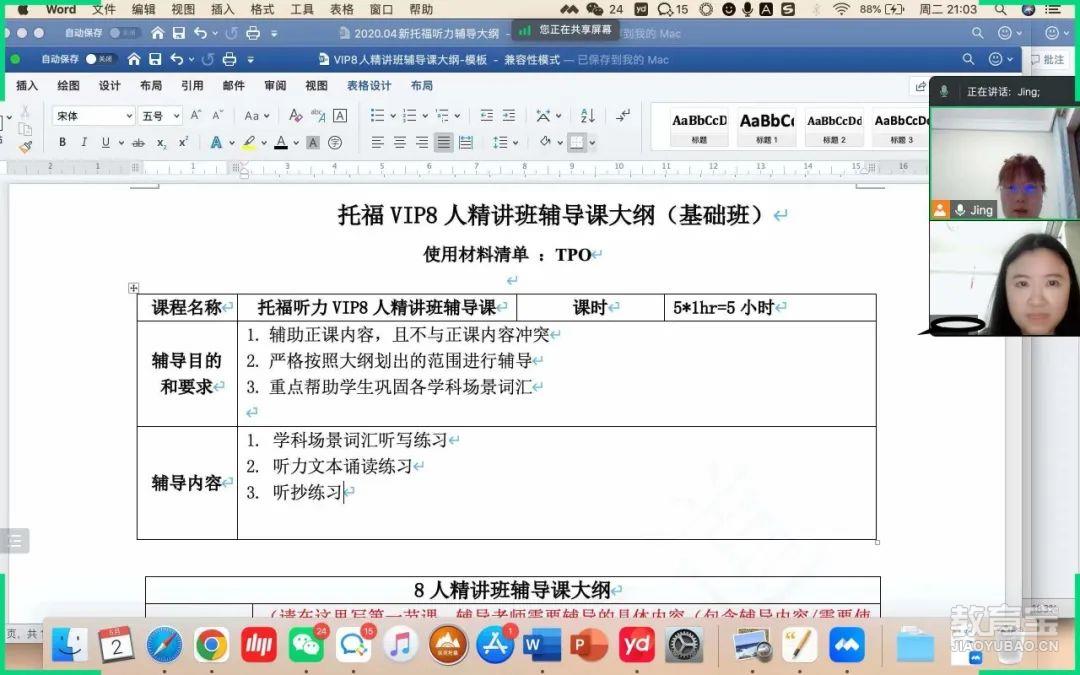Screen dimensions: 1080x675
Task: Toggle 自动保存 in the back 2020.04 window
Action: click(124, 33)
